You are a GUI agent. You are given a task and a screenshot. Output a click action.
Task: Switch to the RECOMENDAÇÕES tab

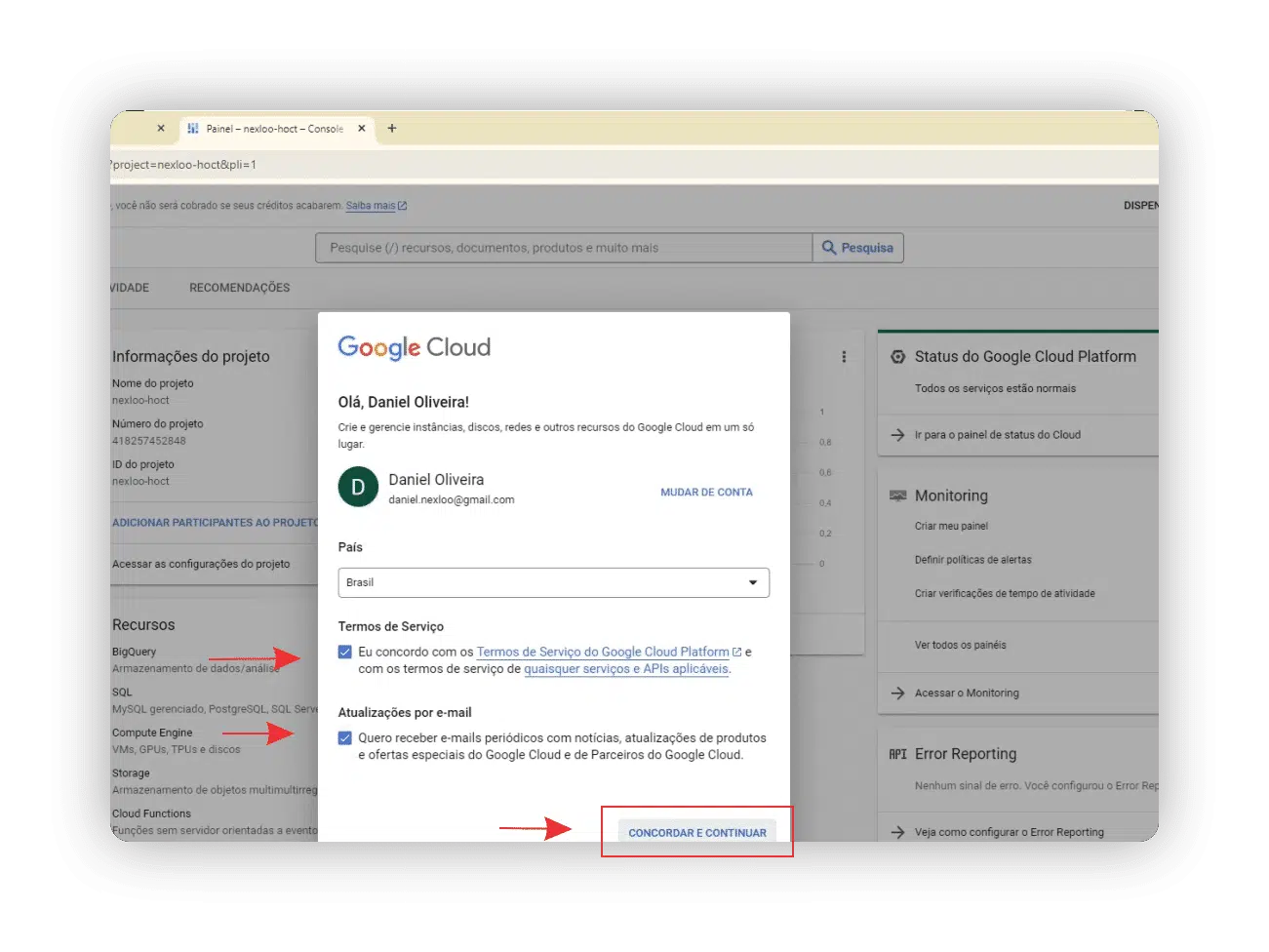[240, 288]
